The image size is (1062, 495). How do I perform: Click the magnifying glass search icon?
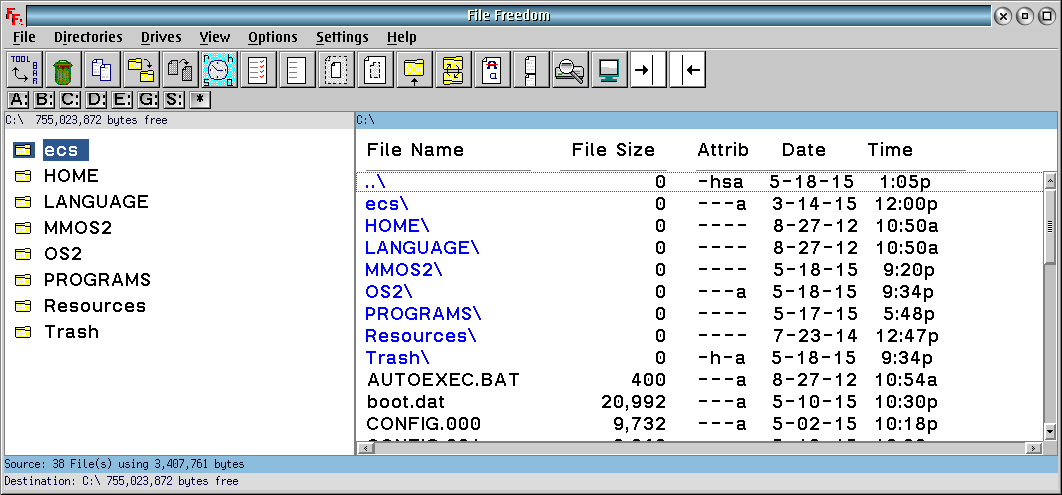(x=569, y=70)
